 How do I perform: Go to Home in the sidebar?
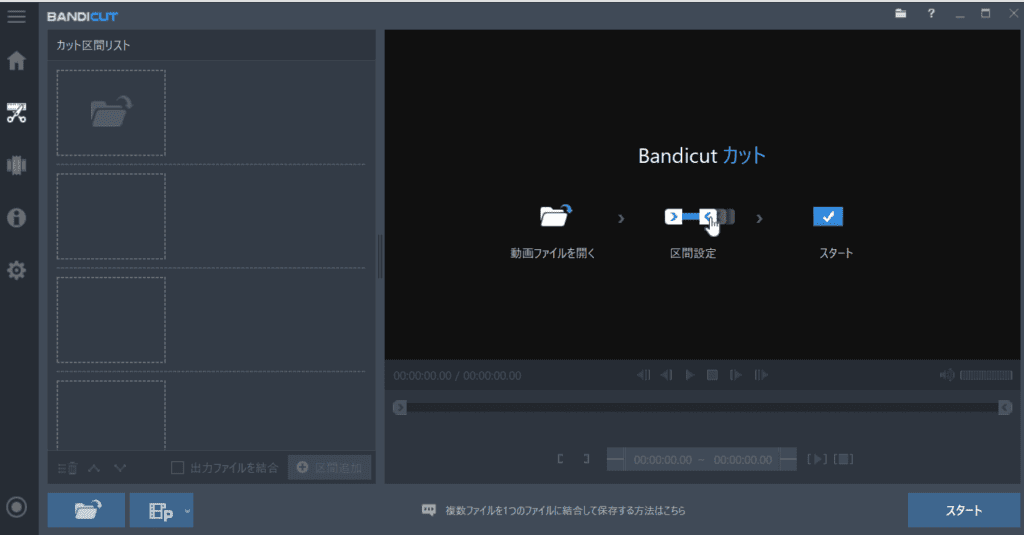[x=16, y=61]
